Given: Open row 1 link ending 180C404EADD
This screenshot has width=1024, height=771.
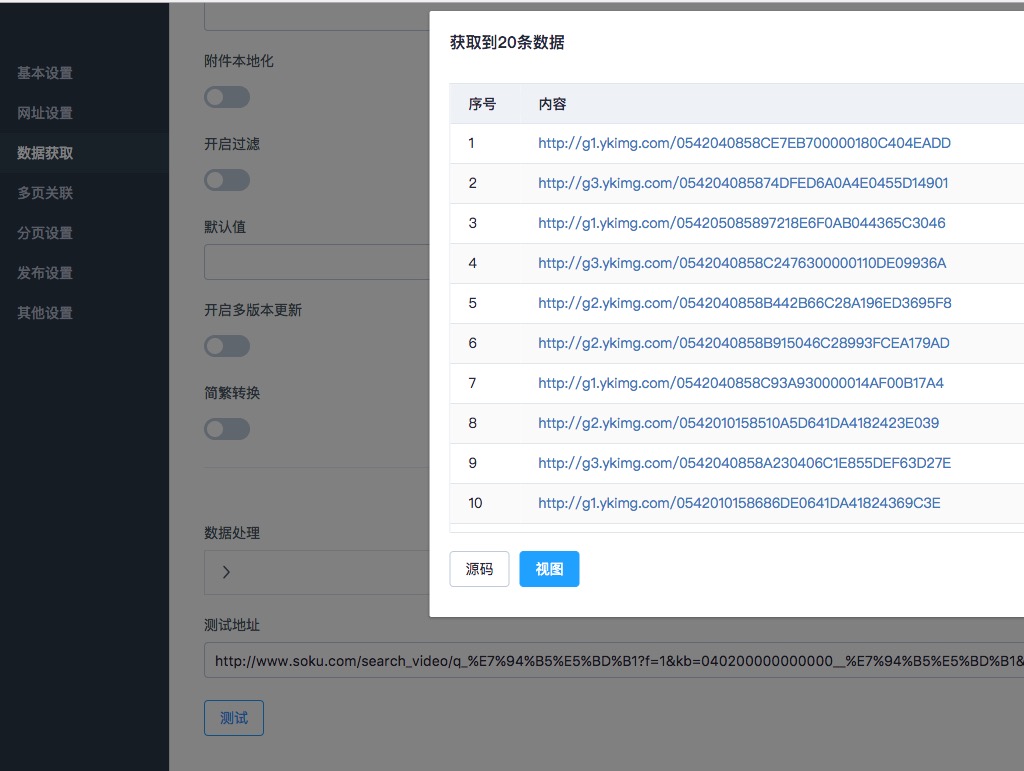Looking at the screenshot, I should click(744, 143).
